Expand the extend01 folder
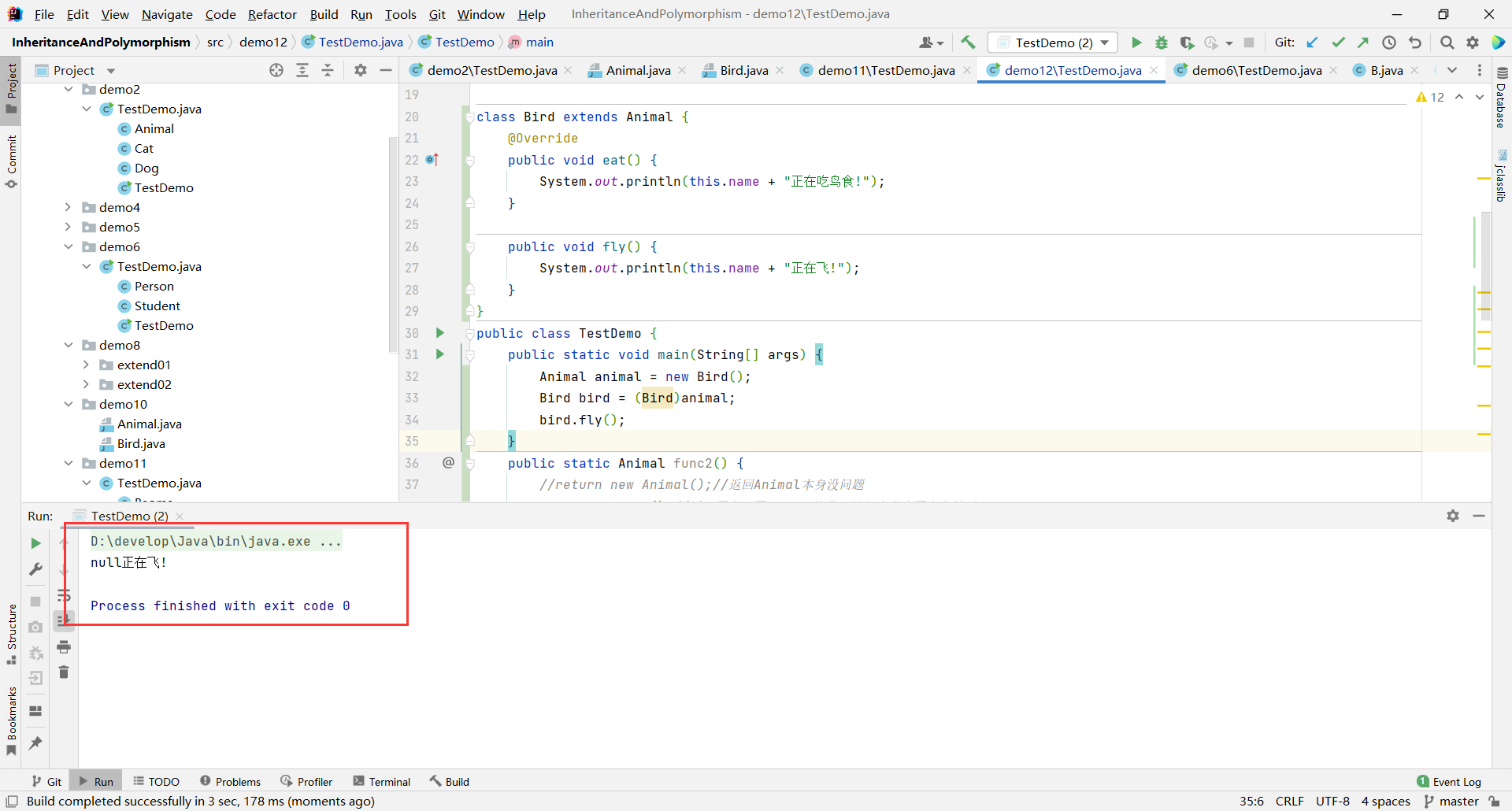Screen dimensions: 1512x811 [86, 365]
